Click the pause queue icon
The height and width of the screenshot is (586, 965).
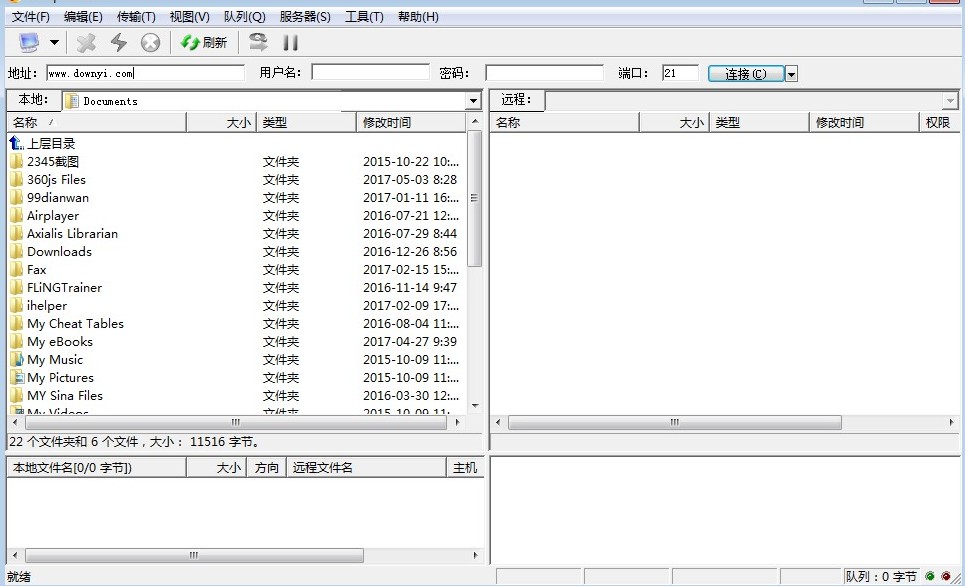pyautogui.click(x=291, y=42)
